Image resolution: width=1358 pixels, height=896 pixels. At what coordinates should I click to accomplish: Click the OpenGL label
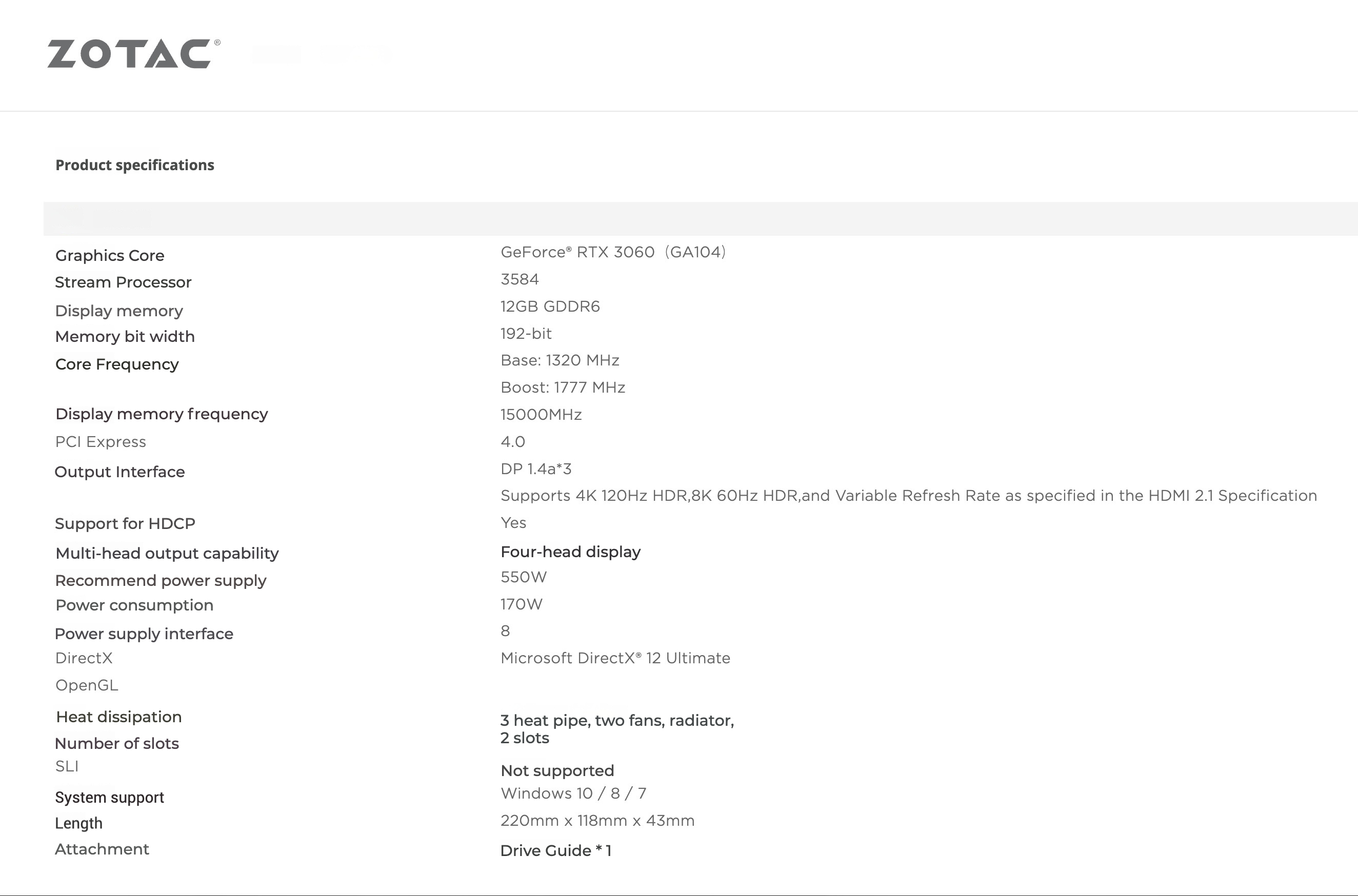tap(87, 685)
